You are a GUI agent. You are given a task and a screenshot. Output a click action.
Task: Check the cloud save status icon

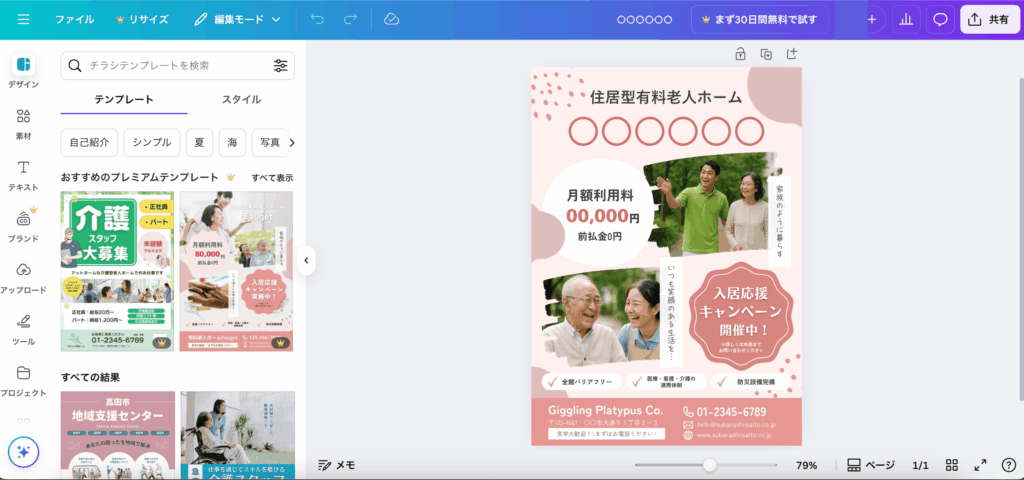(391, 19)
